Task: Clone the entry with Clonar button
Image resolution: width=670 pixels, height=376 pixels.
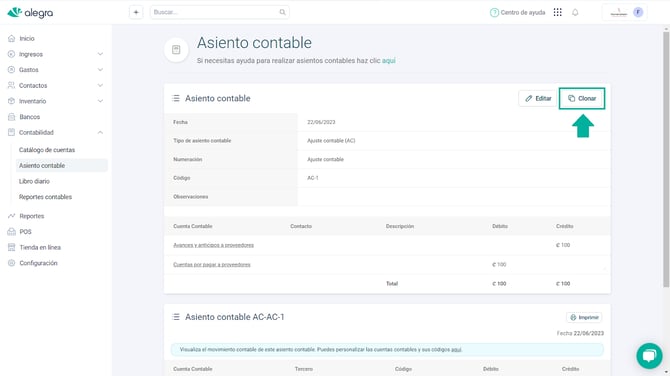Action: [x=582, y=98]
